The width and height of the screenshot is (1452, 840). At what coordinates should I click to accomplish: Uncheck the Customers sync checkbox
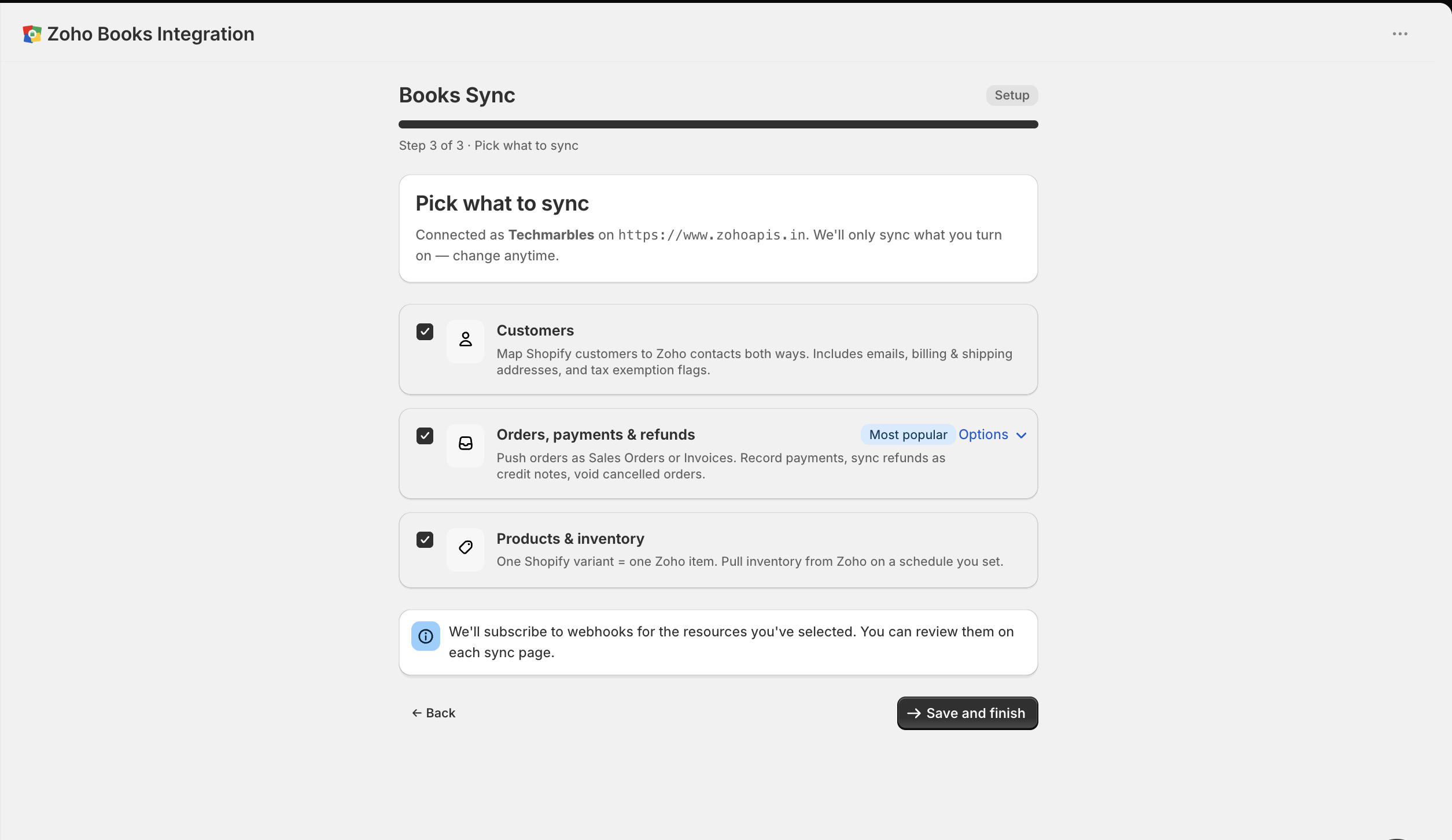tap(425, 331)
